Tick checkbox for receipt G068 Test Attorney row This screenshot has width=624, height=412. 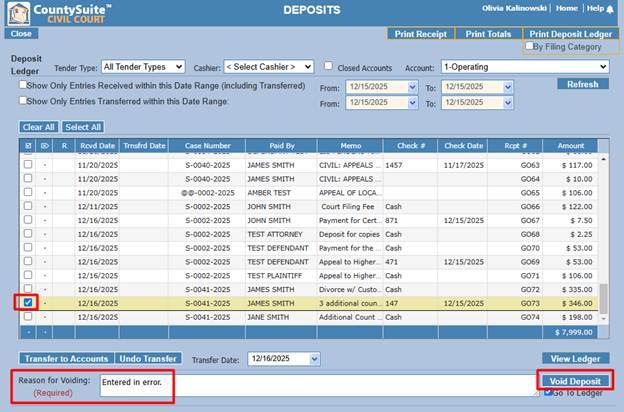coord(28,233)
